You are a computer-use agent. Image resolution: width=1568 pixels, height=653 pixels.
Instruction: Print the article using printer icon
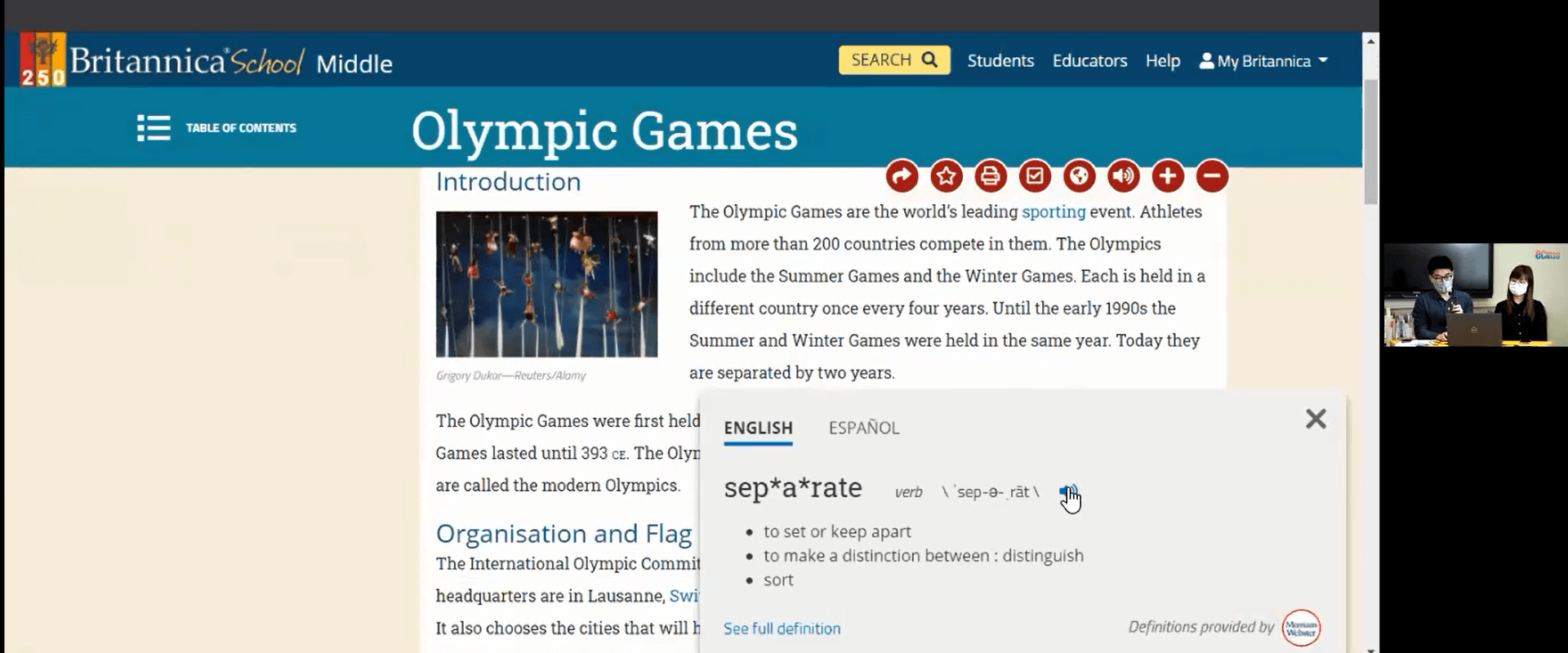click(991, 175)
